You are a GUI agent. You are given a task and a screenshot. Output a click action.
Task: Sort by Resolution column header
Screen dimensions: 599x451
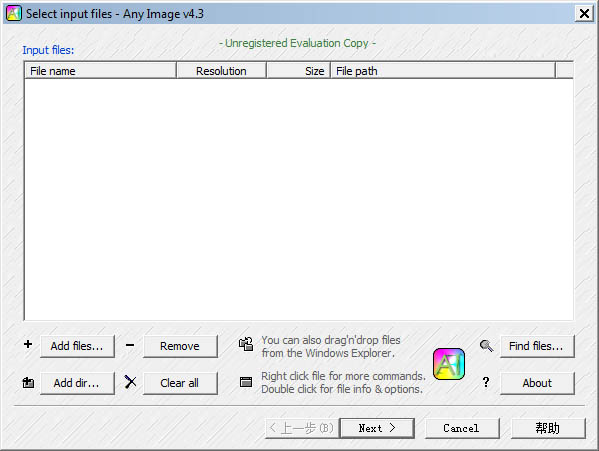tap(221, 71)
